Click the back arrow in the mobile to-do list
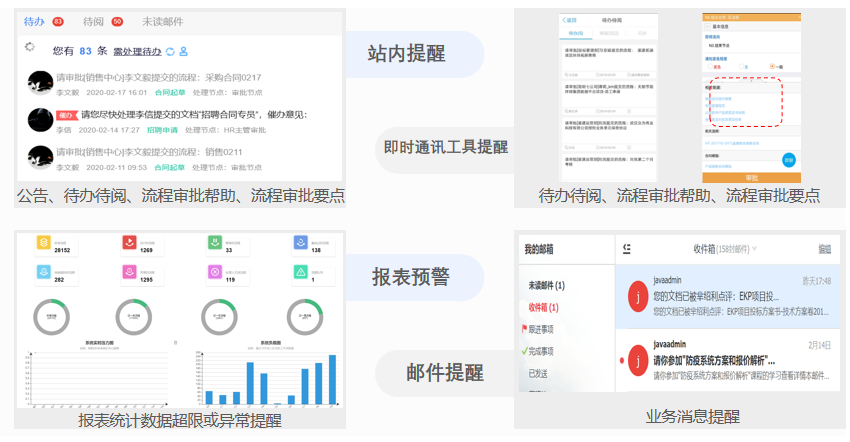Image resolution: width=850 pixels, height=442 pixels. click(565, 20)
